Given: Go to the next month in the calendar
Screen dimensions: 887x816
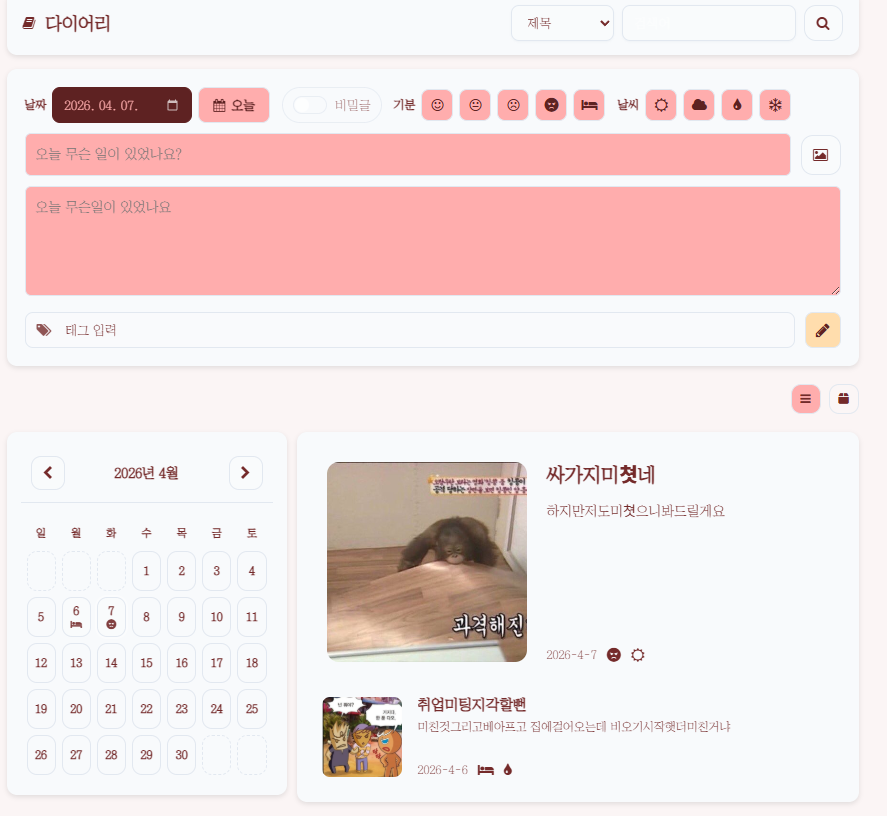Looking at the screenshot, I should 246,473.
